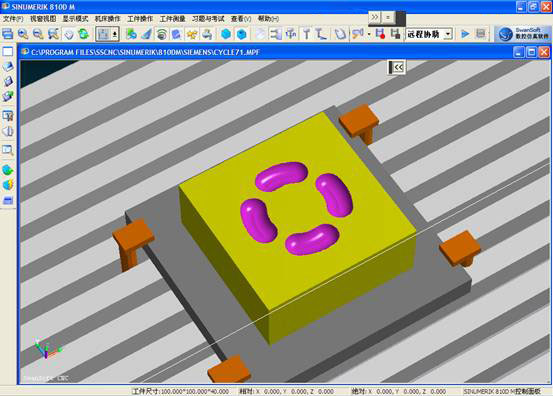Screen dimensions: 553x396
Task: Click the SwanSoft logo button
Action: click(523, 34)
